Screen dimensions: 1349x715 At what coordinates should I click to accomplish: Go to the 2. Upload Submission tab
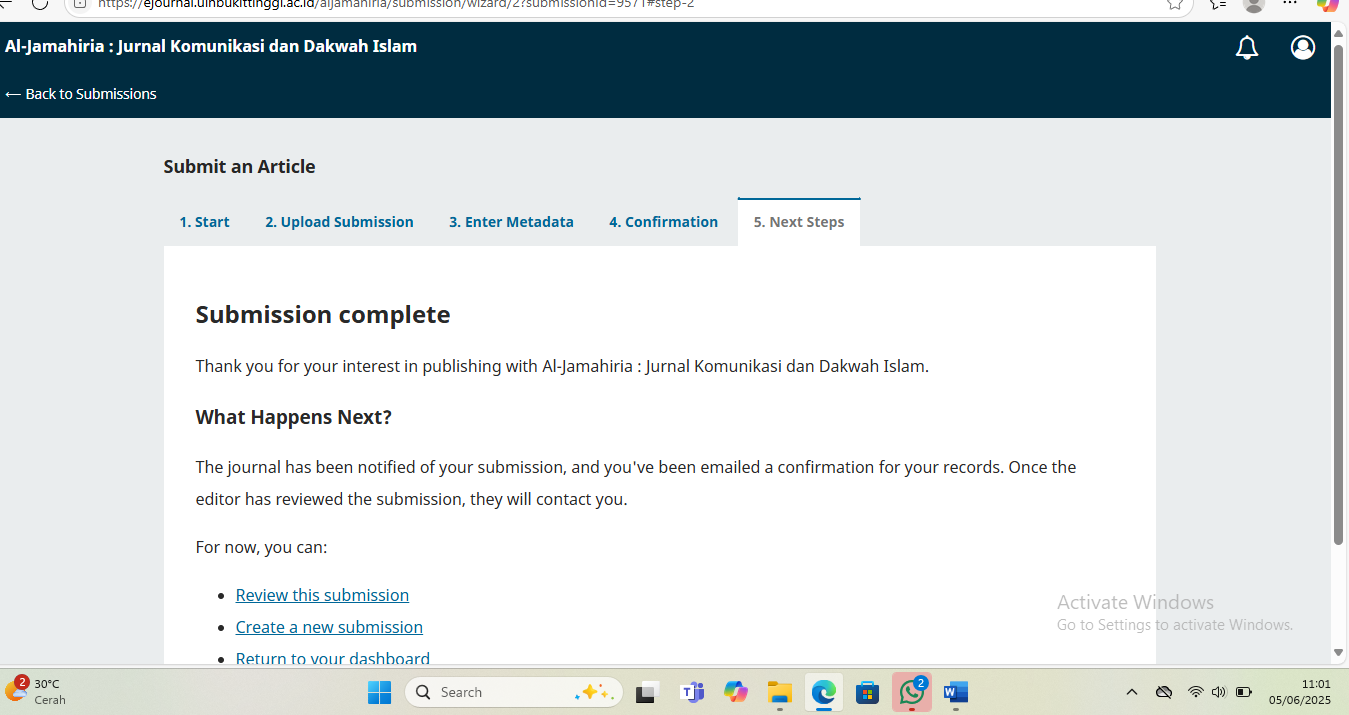(x=339, y=222)
